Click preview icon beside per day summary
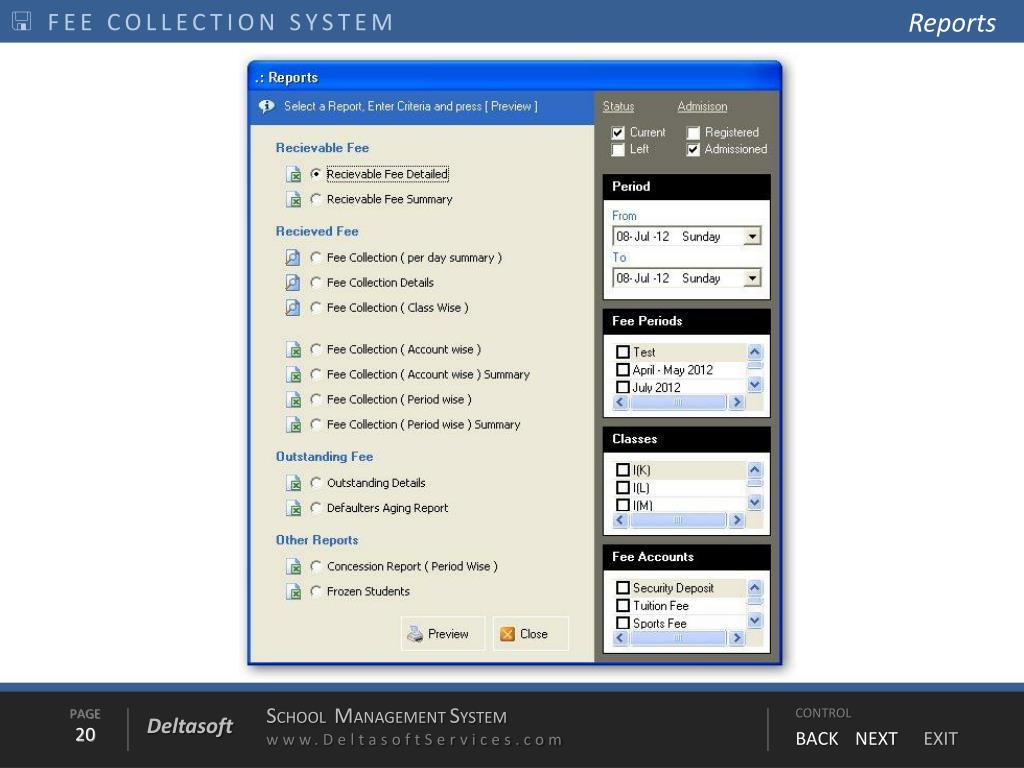1024x768 pixels. tap(293, 258)
